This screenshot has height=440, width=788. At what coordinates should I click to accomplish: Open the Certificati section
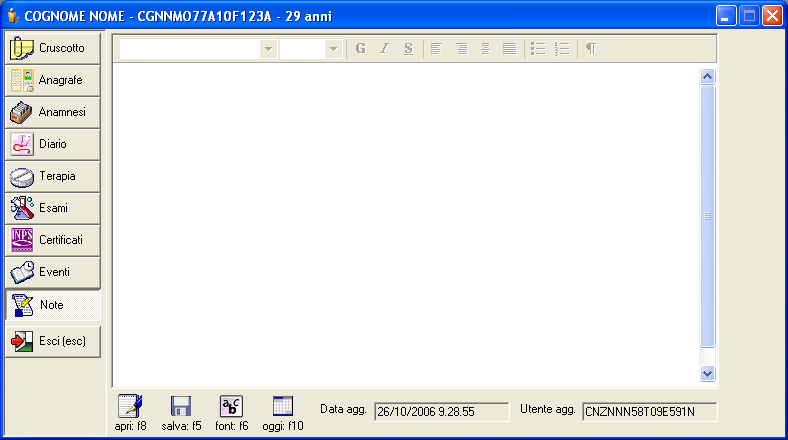[x=53, y=240]
